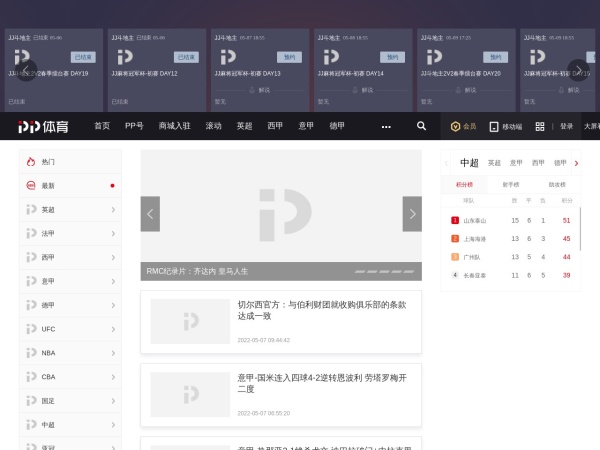Image resolution: width=600 pixels, height=450 pixels.
Task: Click the grid icon beside 登录
Action: [x=540, y=127]
